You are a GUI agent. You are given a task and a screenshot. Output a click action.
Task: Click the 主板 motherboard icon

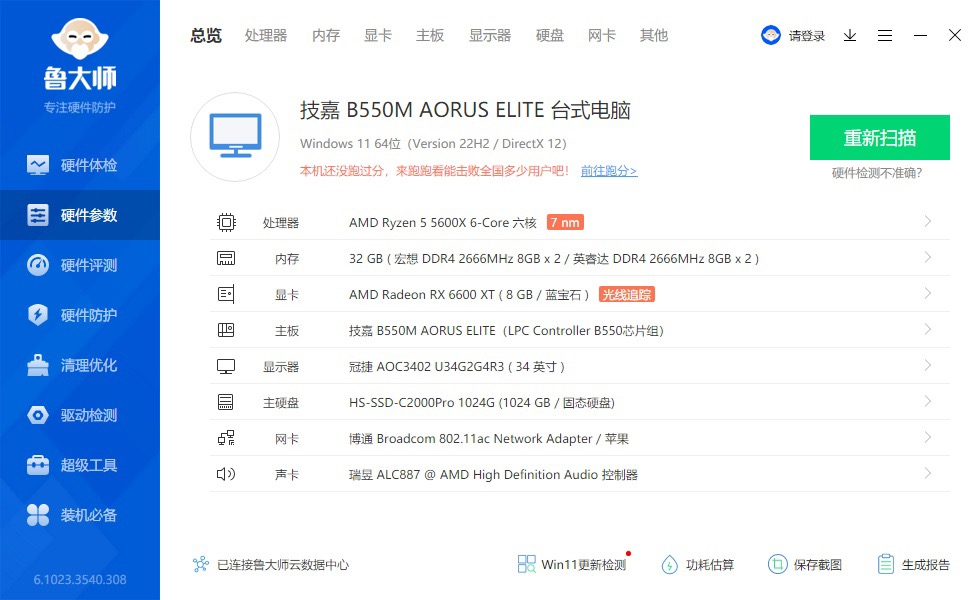tap(226, 330)
